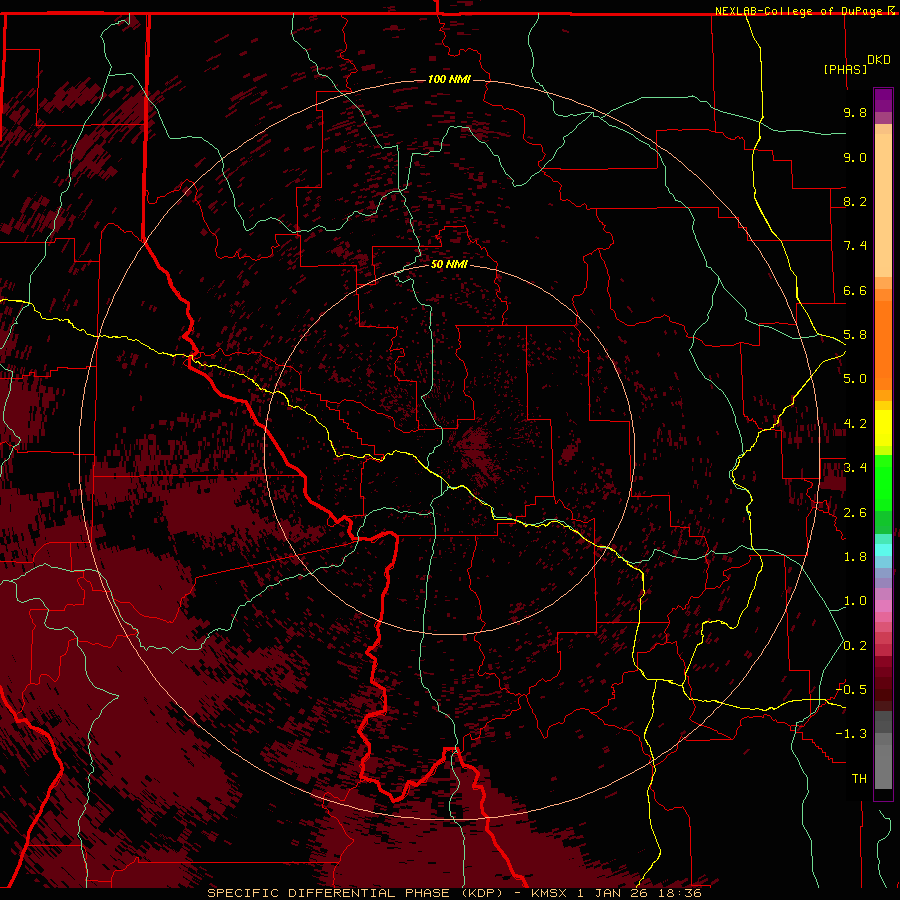The height and width of the screenshot is (900, 900).
Task: Click the DKD legend unit label
Action: coord(879,60)
